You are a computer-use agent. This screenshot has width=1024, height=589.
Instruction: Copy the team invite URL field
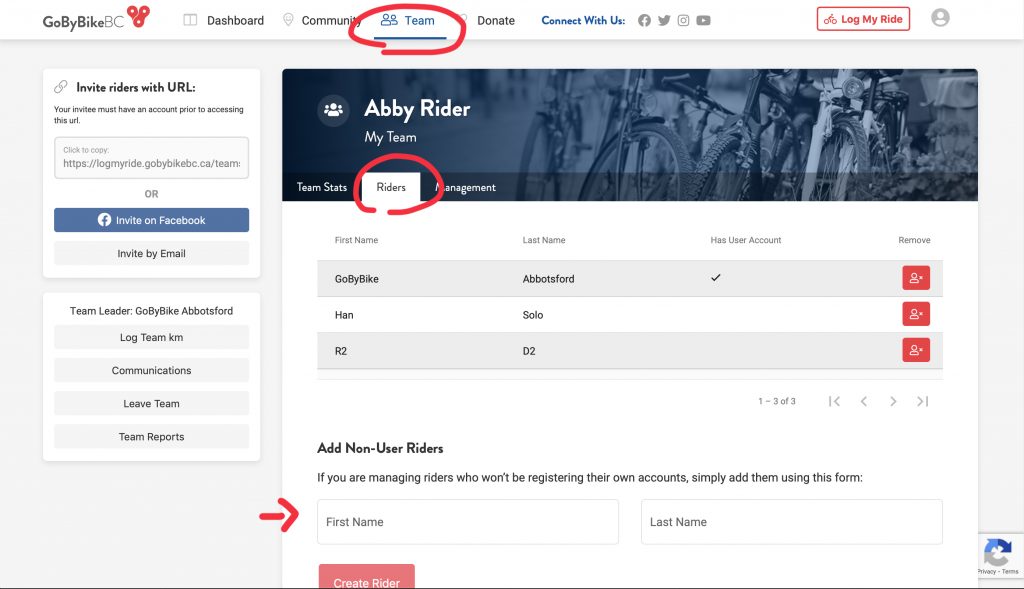152,157
